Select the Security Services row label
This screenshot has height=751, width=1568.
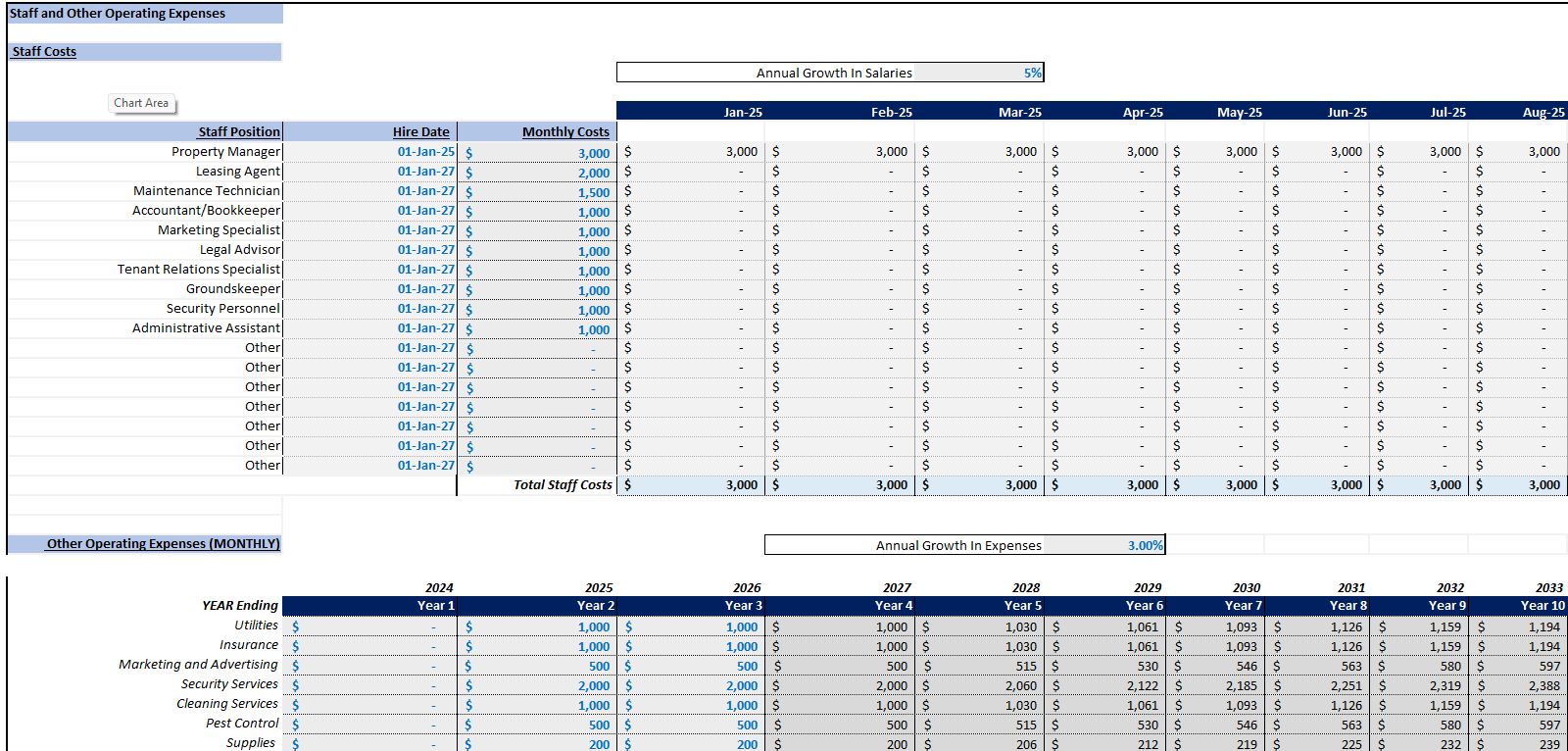tap(229, 684)
